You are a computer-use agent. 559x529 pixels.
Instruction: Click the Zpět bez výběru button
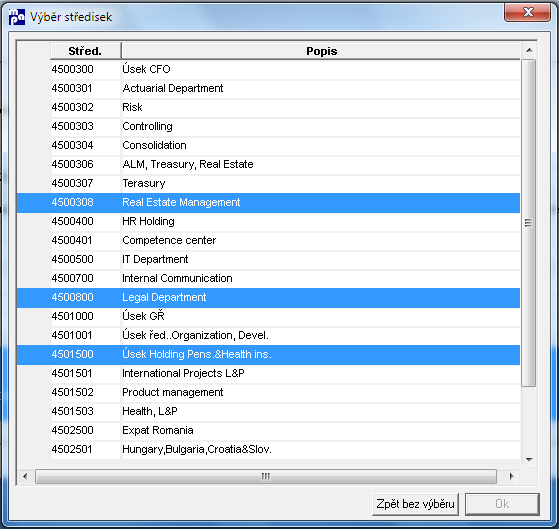pos(415,504)
